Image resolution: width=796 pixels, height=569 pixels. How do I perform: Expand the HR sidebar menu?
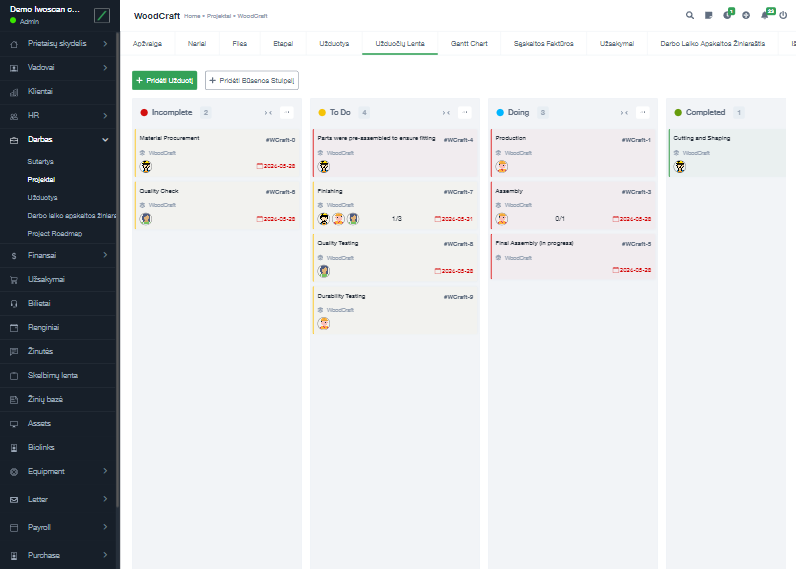pyautogui.click(x=60, y=115)
